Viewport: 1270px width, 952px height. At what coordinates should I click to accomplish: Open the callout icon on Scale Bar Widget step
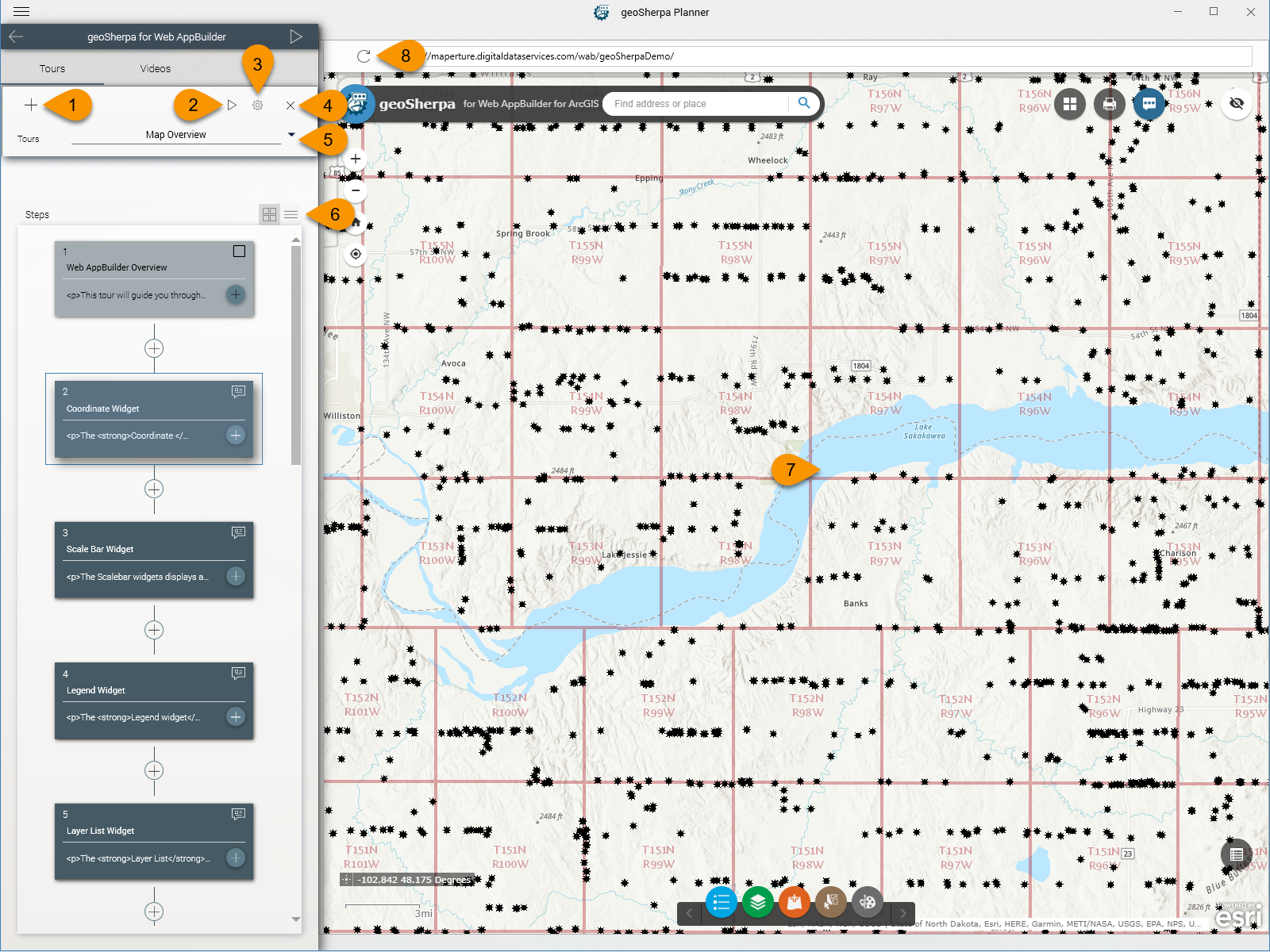tap(238, 532)
